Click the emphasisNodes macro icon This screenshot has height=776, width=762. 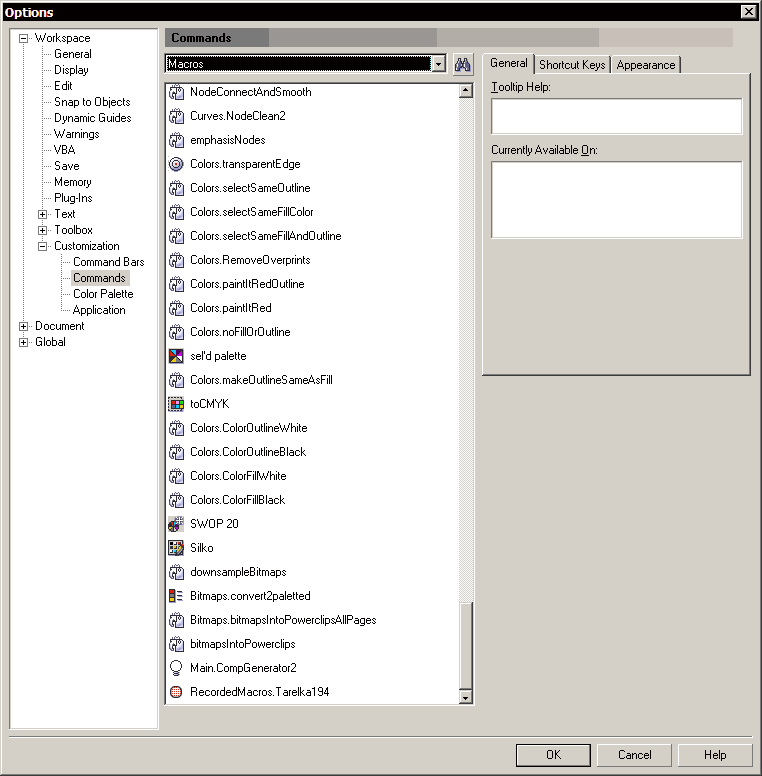click(176, 140)
